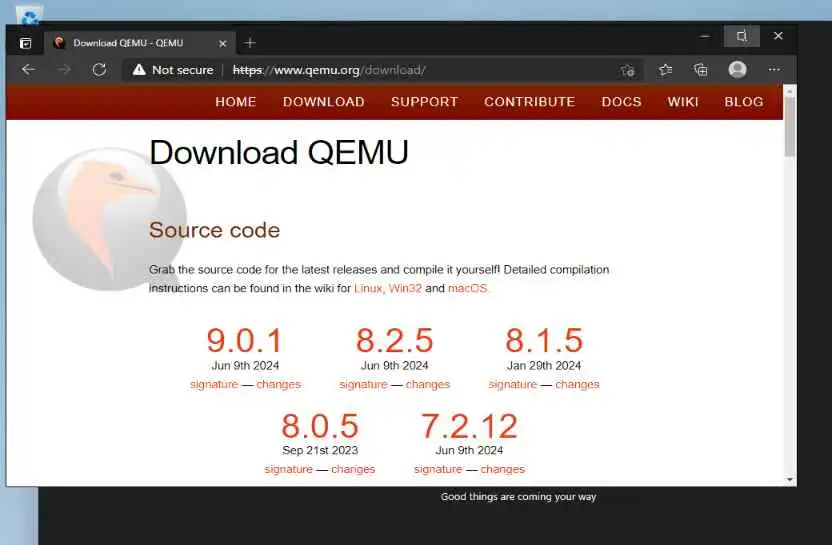Restore down the browser window
This screenshot has width=832, height=545.
pyautogui.click(x=741, y=36)
